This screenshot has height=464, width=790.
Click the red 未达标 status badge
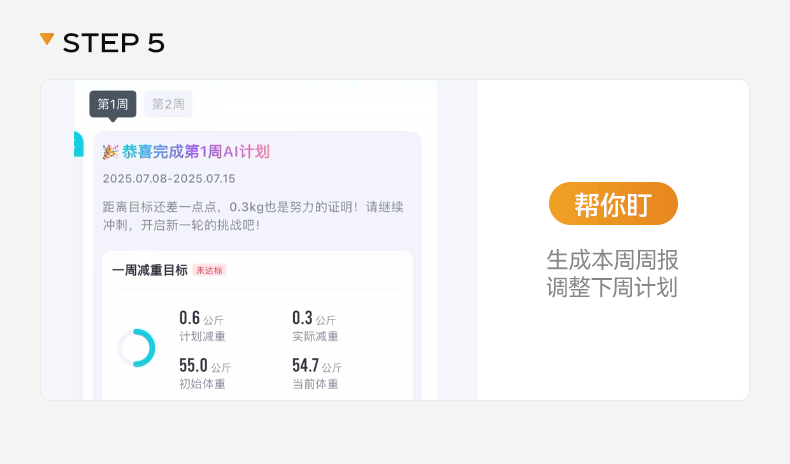click(210, 270)
